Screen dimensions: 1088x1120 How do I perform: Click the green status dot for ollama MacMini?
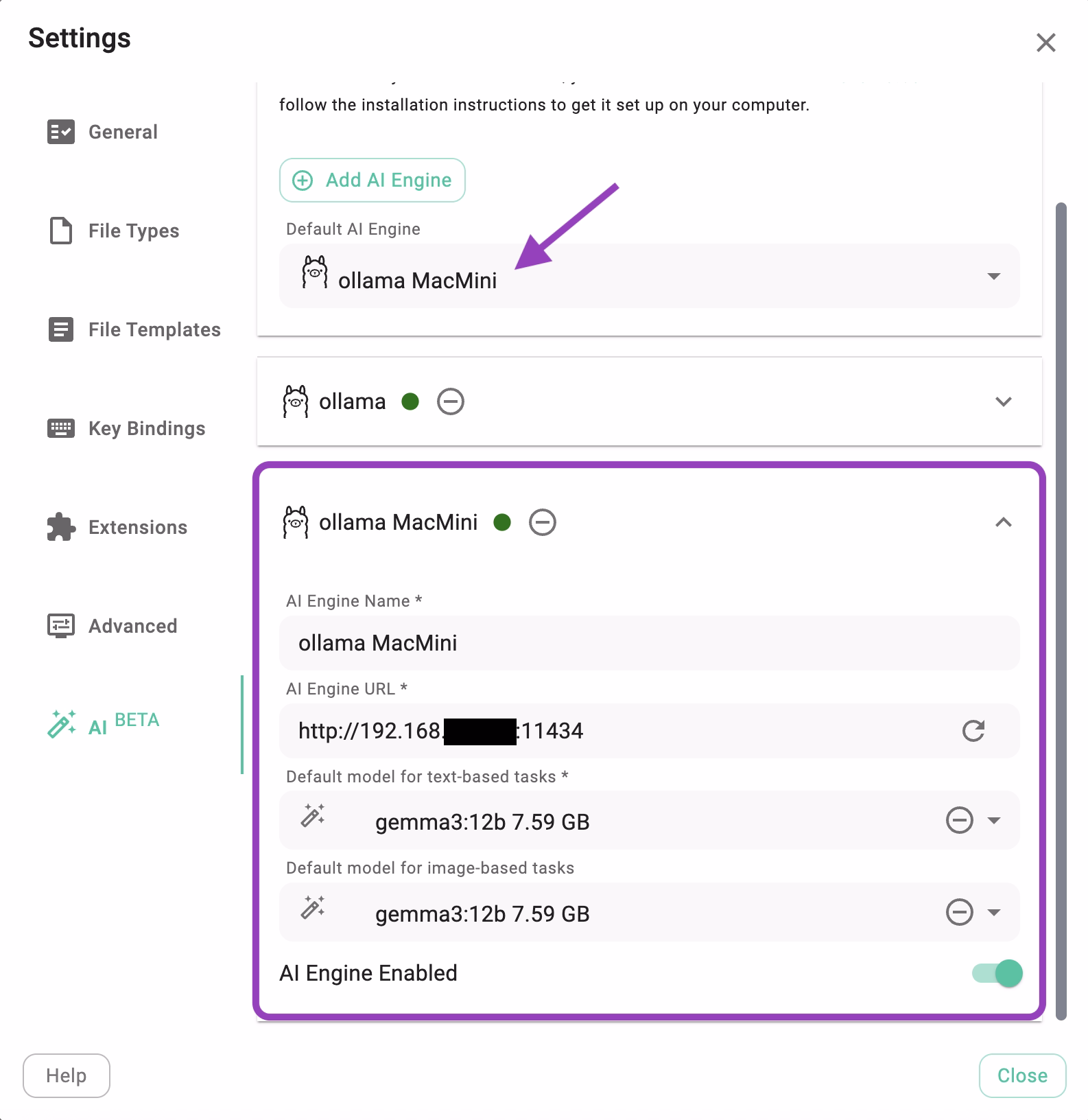pos(502,522)
